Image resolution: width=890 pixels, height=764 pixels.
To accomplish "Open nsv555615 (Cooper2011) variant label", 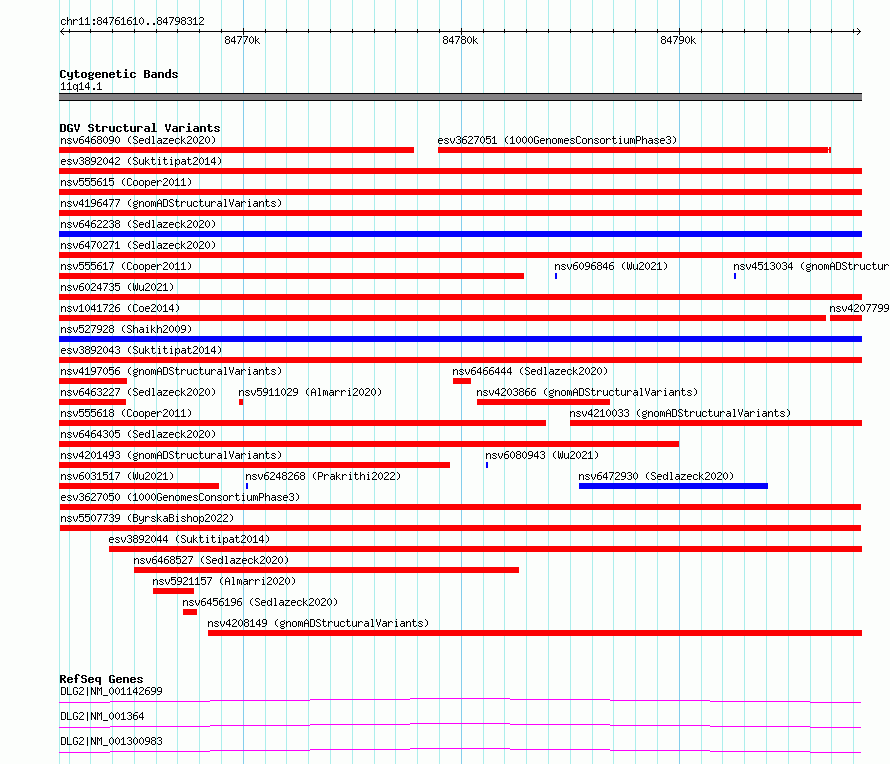I will tap(126, 182).
